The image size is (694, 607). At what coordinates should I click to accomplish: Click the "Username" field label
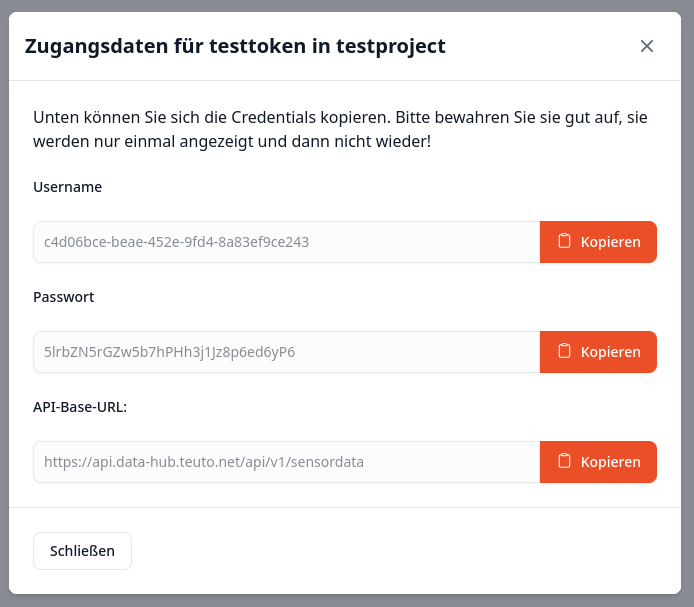[67, 187]
